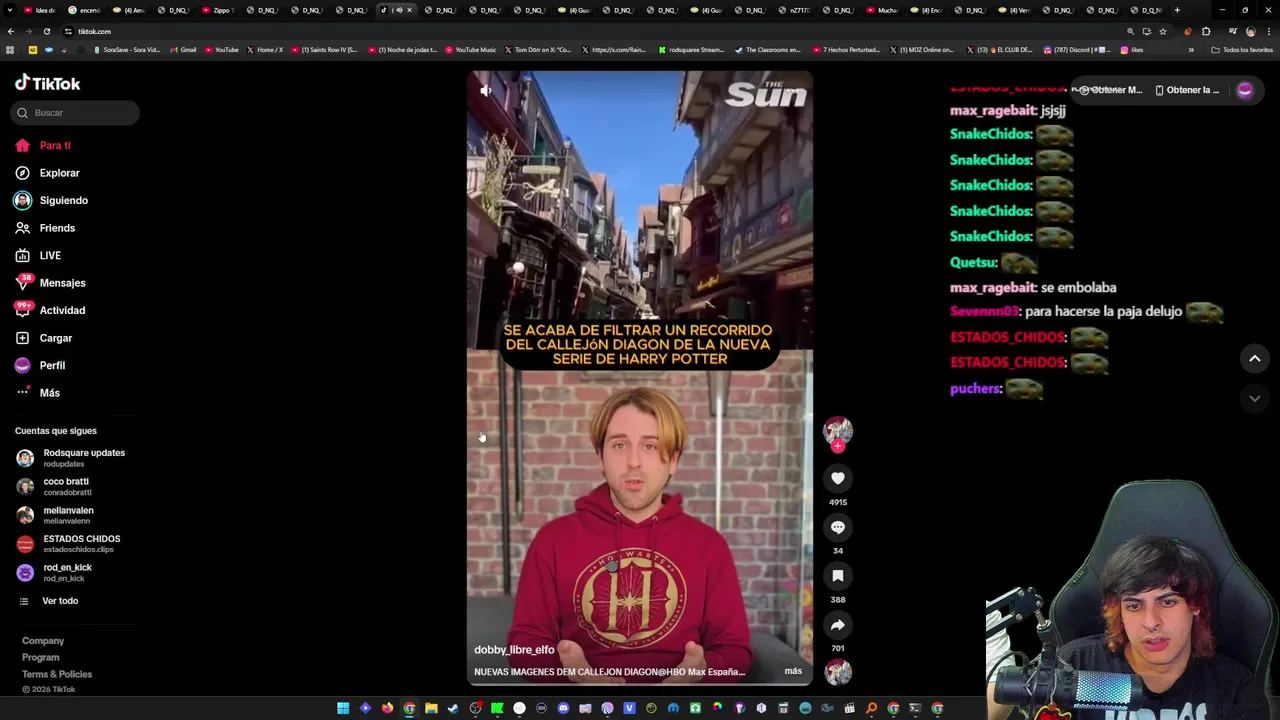
Task: Open the browser extensions puzzle icon
Action: click(1206, 31)
